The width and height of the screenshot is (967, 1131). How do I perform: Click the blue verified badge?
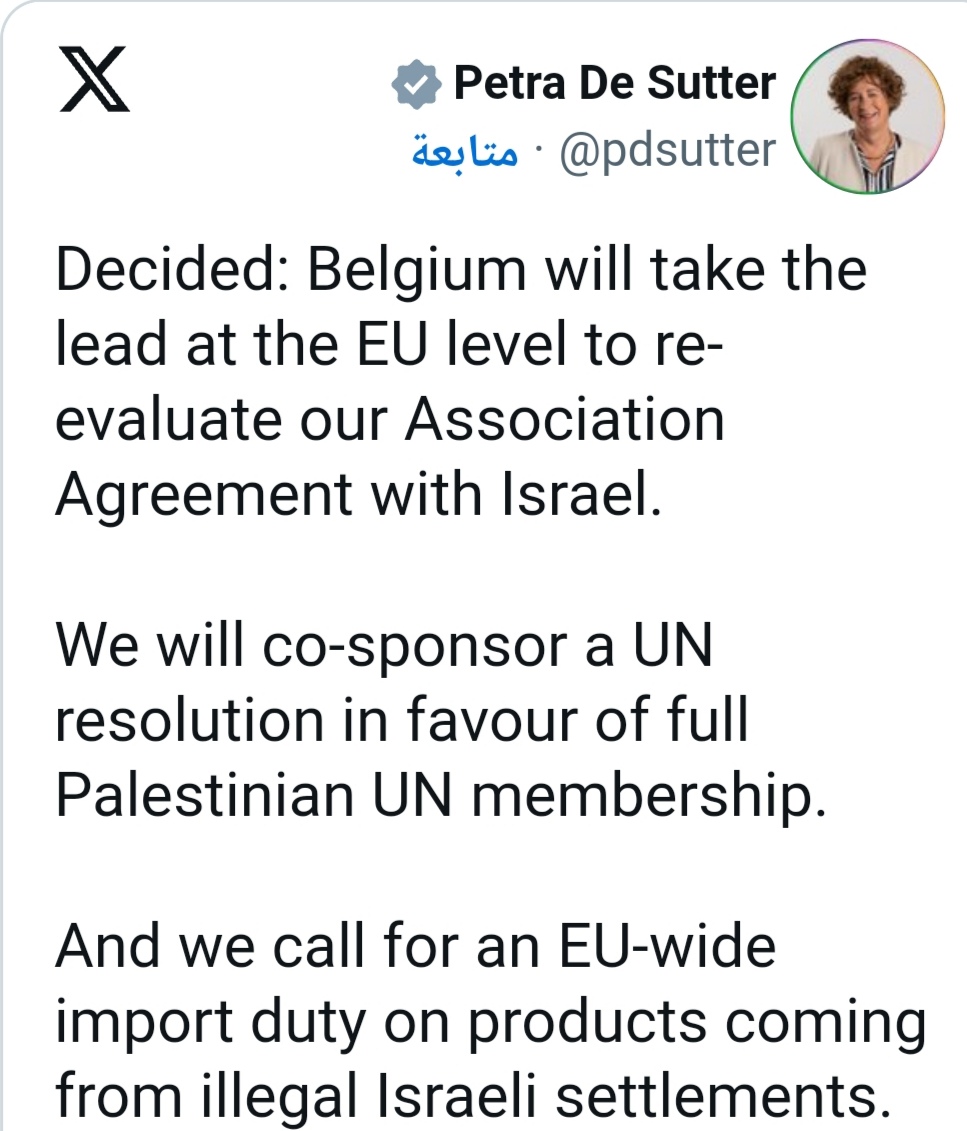416,84
